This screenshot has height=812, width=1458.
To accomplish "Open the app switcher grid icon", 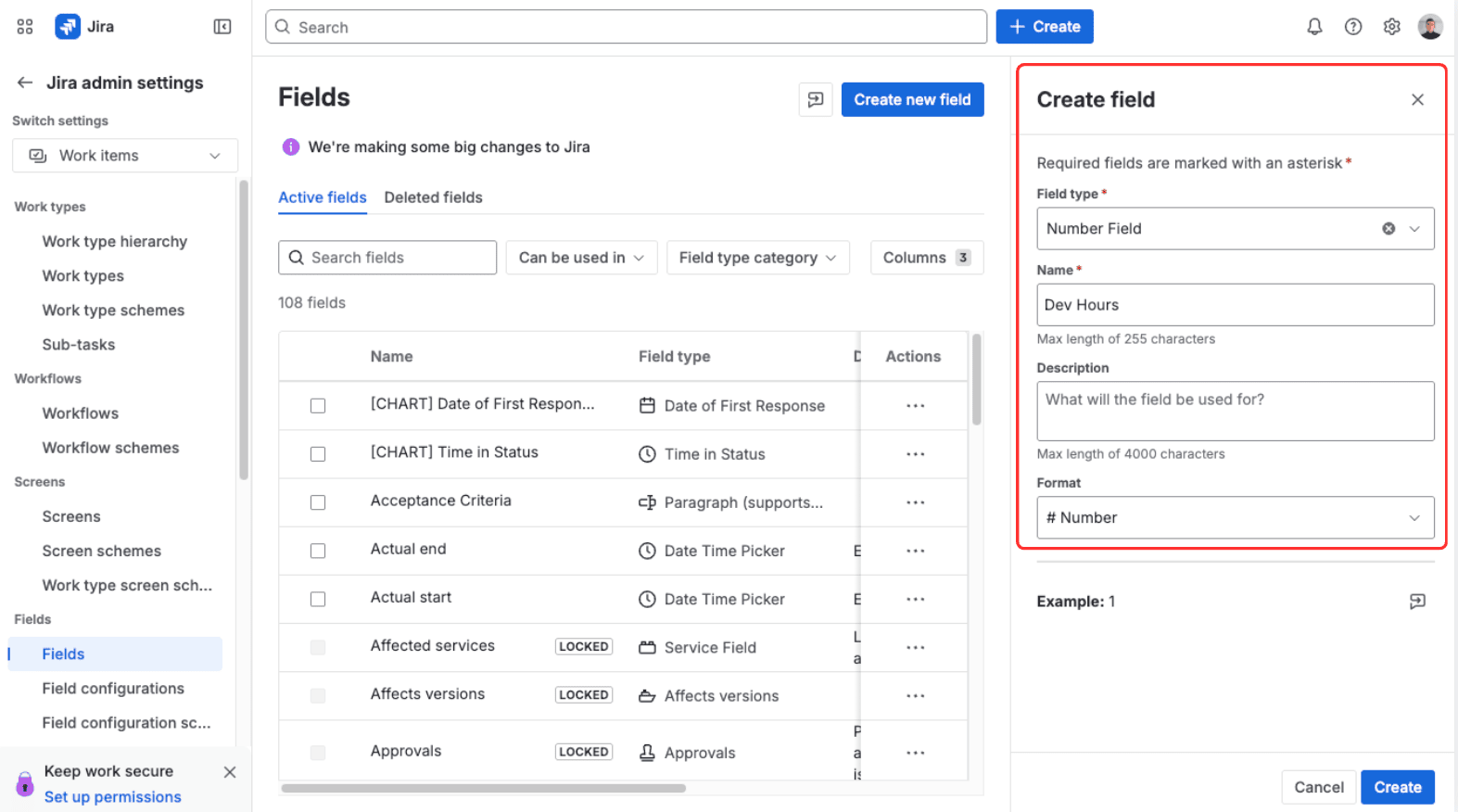I will click(25, 27).
